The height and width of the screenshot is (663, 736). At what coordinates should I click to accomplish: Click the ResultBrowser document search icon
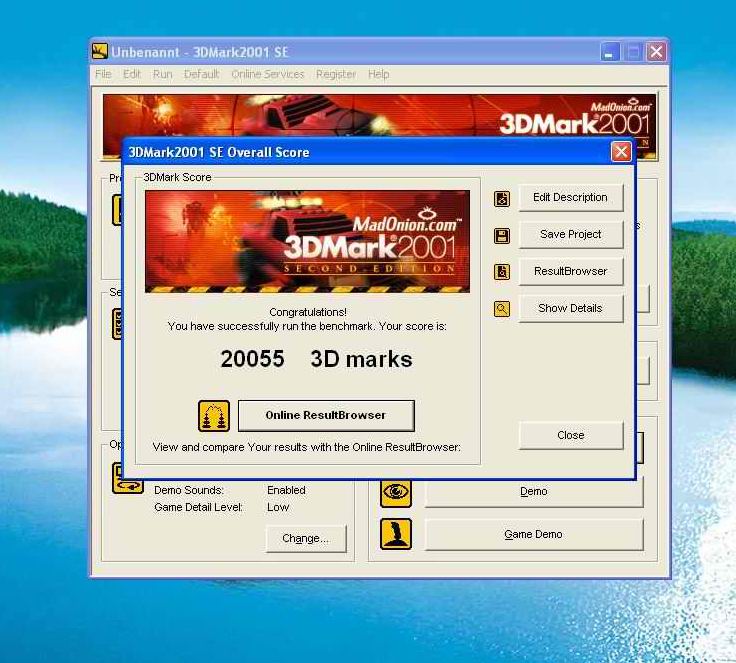502,272
